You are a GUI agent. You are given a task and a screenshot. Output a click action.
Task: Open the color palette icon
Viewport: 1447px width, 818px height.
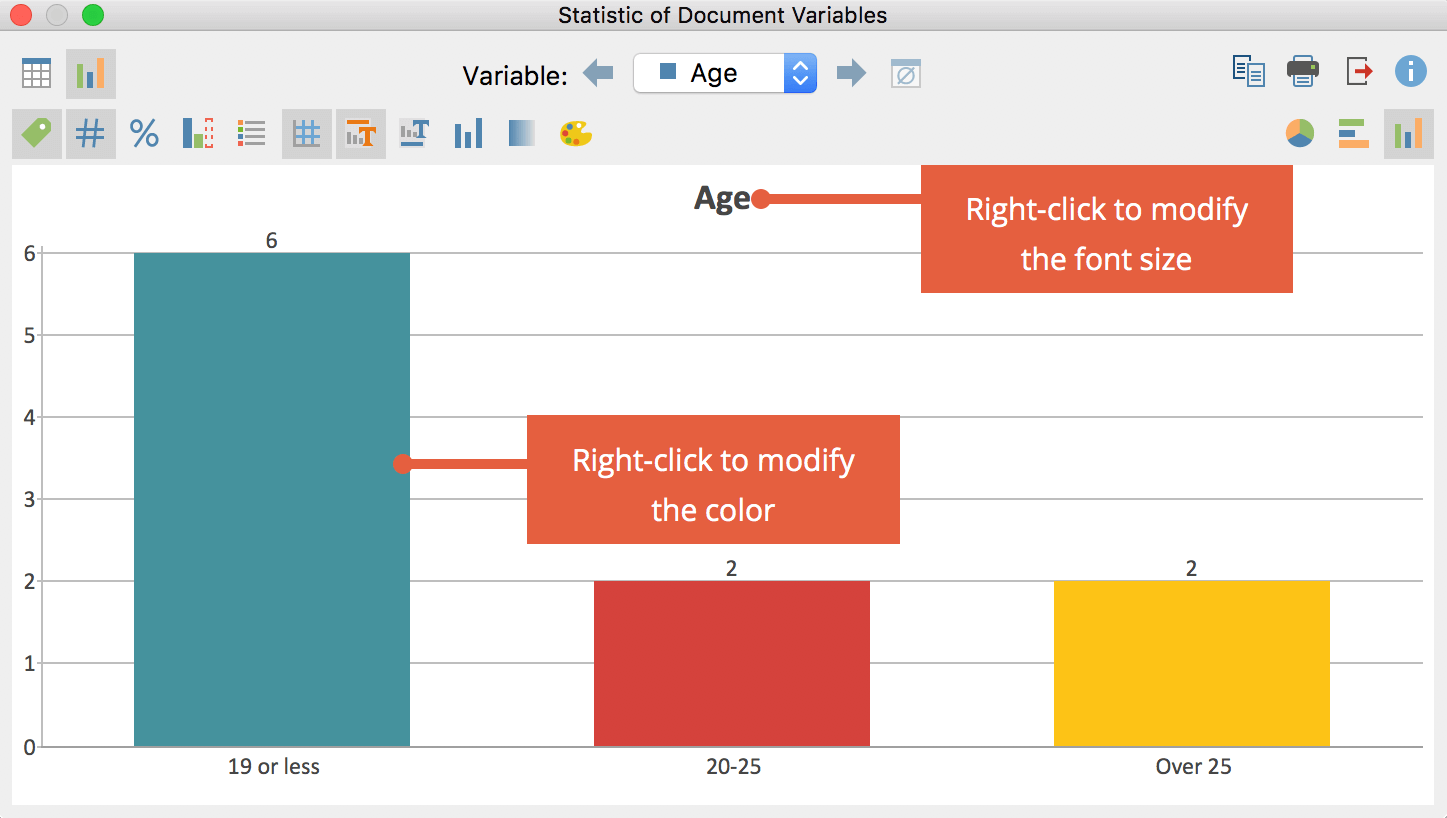pos(576,134)
